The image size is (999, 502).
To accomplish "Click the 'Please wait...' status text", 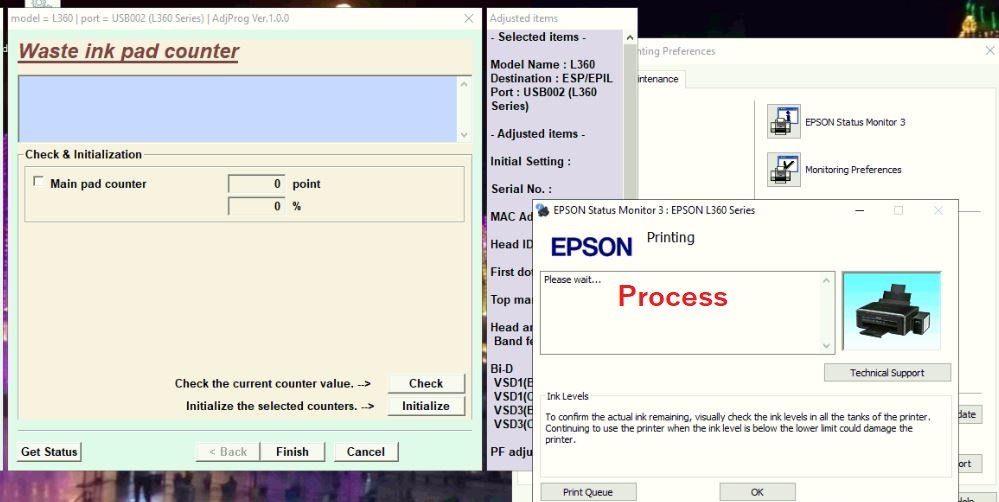I will 572,279.
